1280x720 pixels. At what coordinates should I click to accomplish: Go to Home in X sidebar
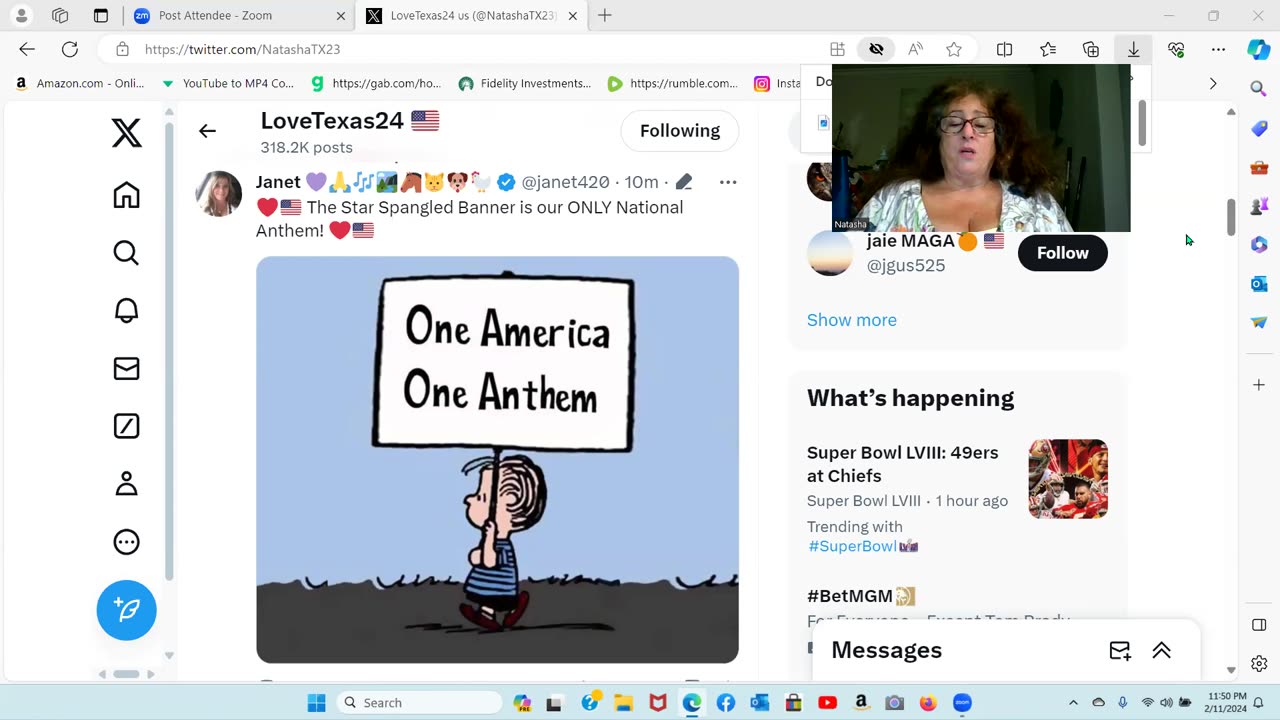coord(126,195)
